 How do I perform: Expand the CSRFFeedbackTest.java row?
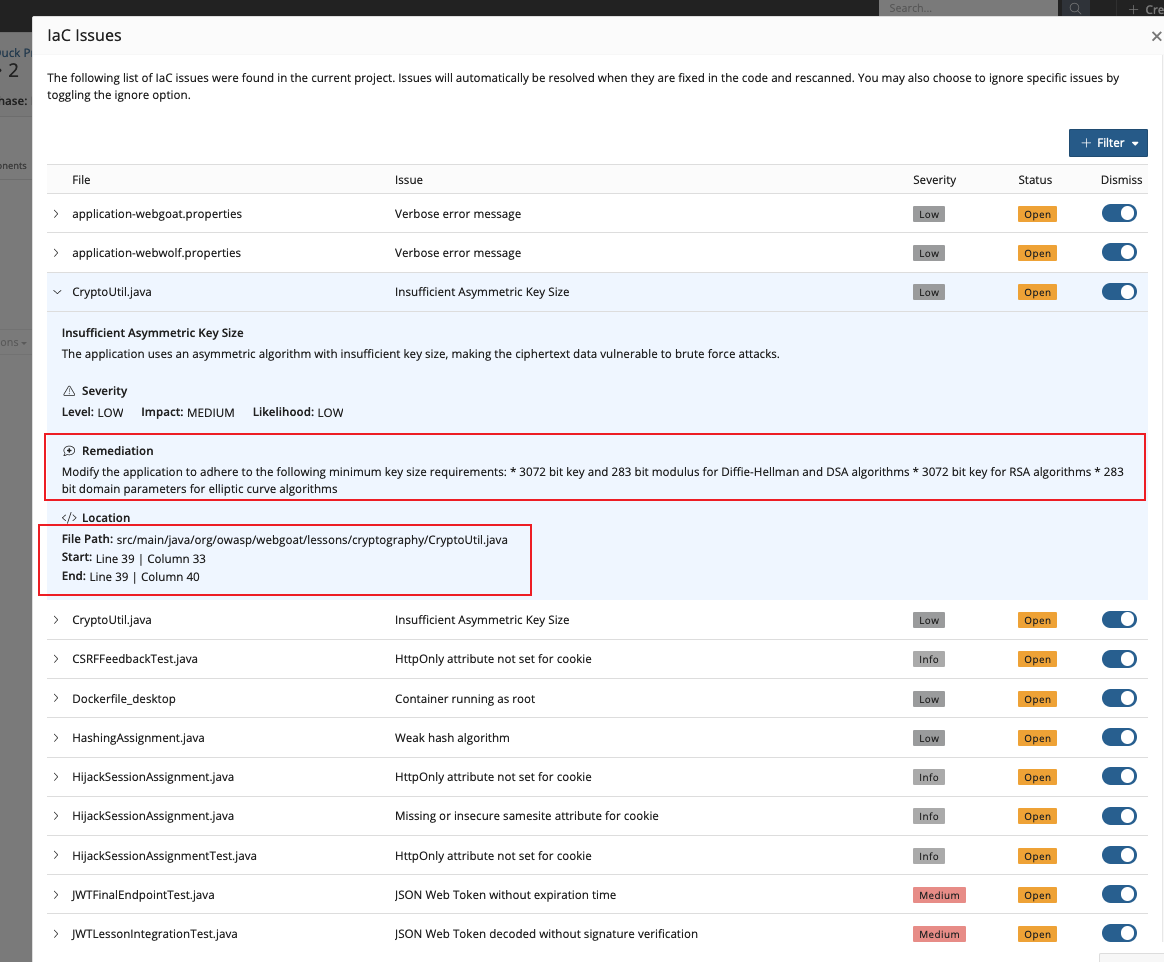(x=56, y=658)
